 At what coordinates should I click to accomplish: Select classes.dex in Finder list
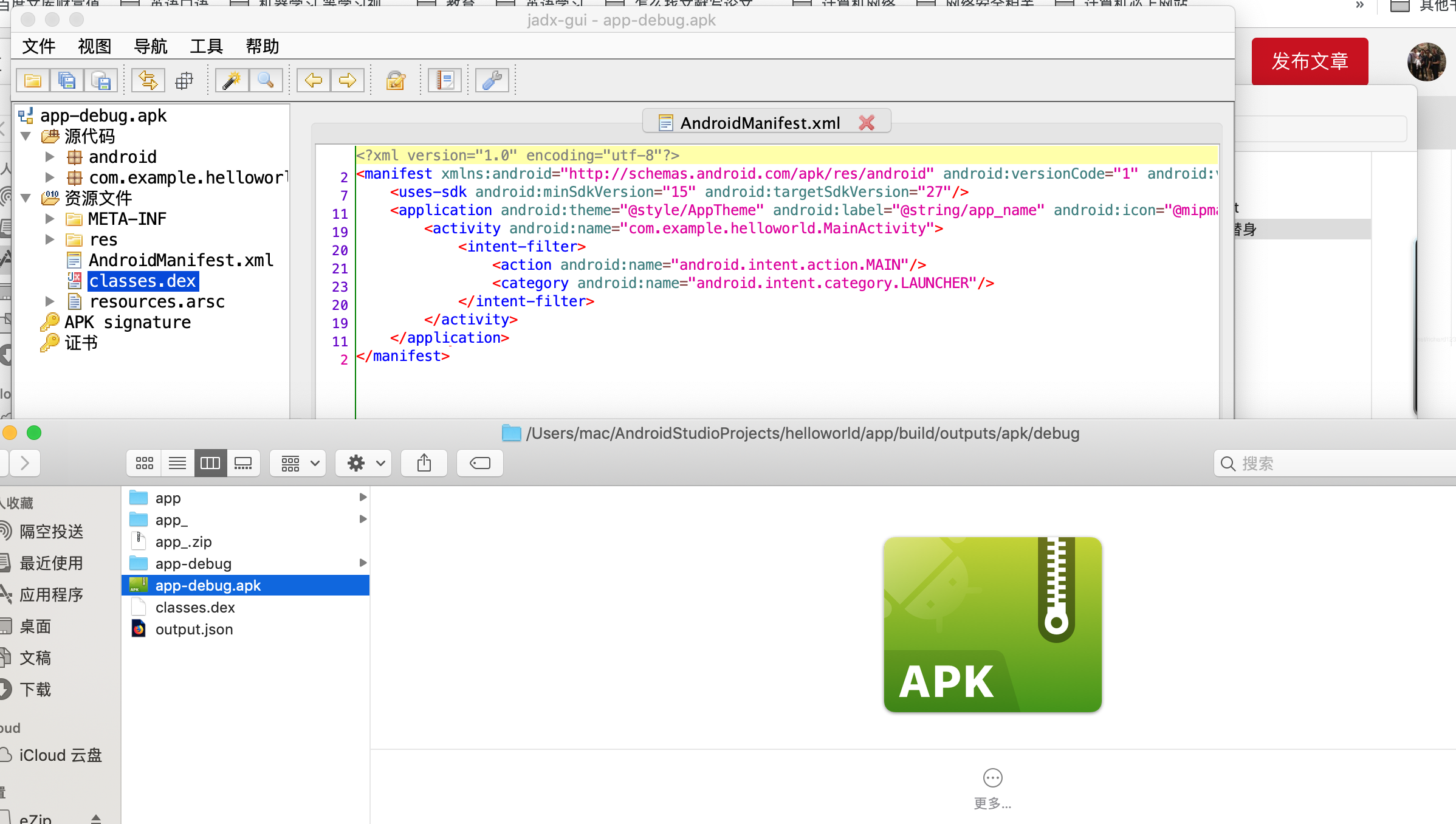tap(195, 607)
